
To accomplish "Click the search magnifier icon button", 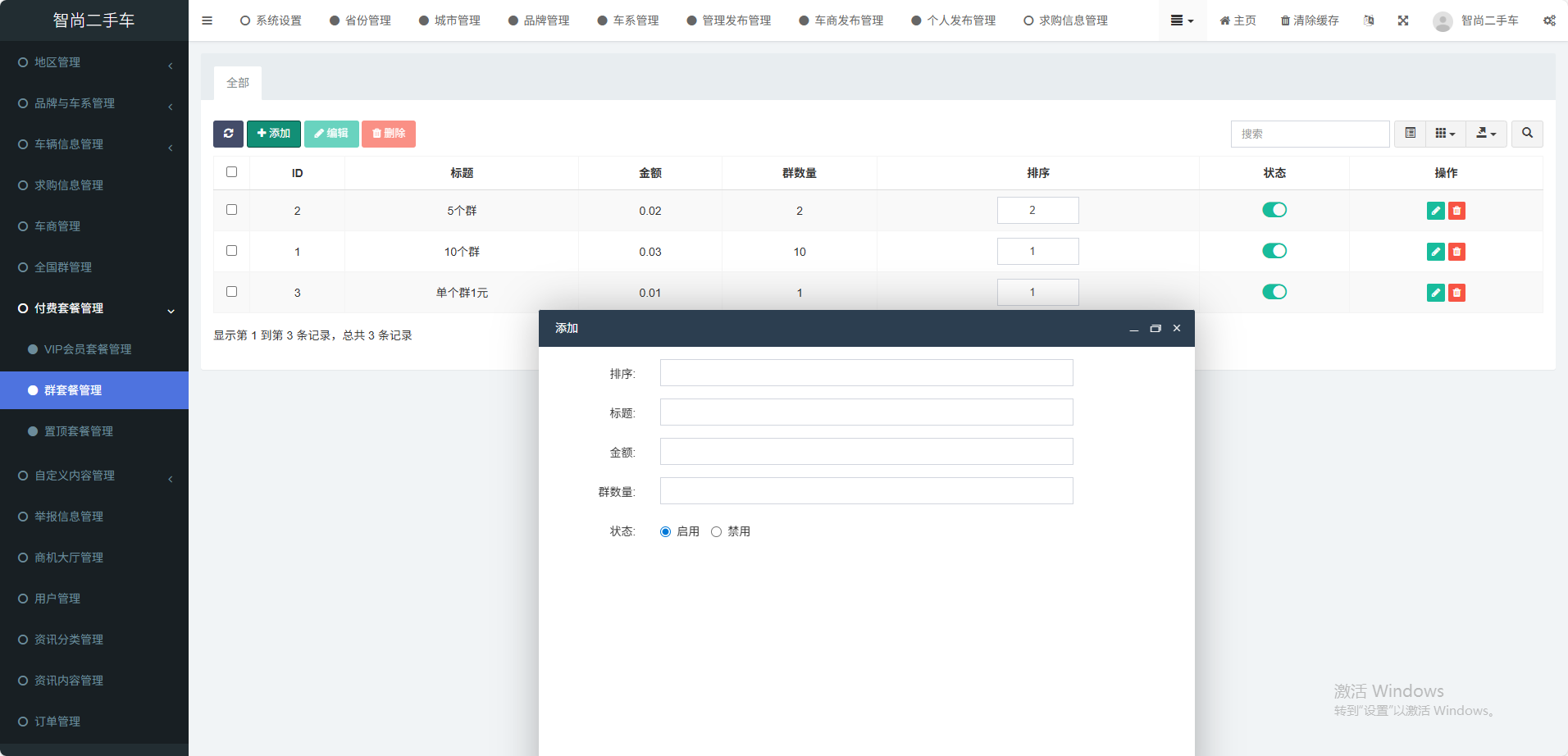I will [x=1527, y=134].
